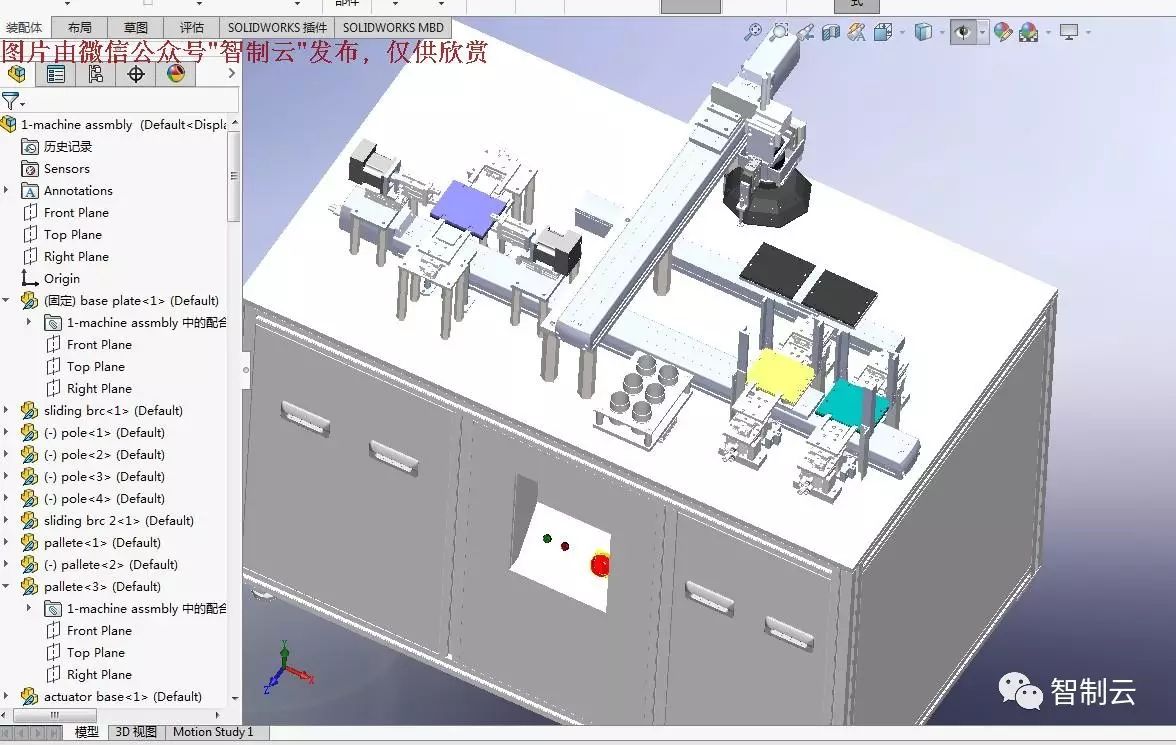Click the View Settings monitor icon
1176x745 pixels.
coord(1069,32)
